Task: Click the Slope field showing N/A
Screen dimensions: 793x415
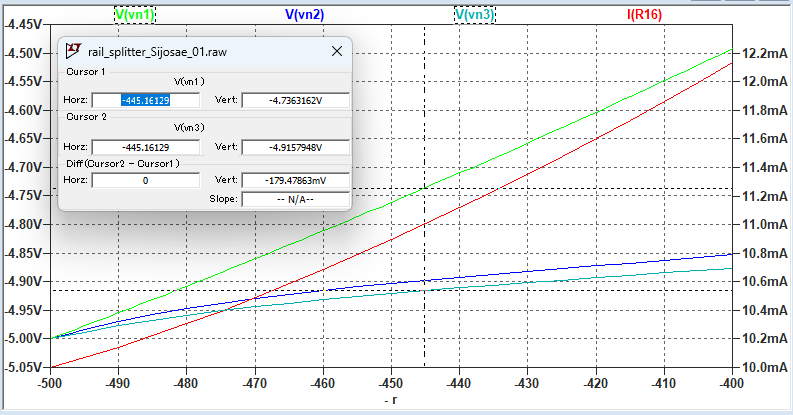Action: (x=295, y=199)
